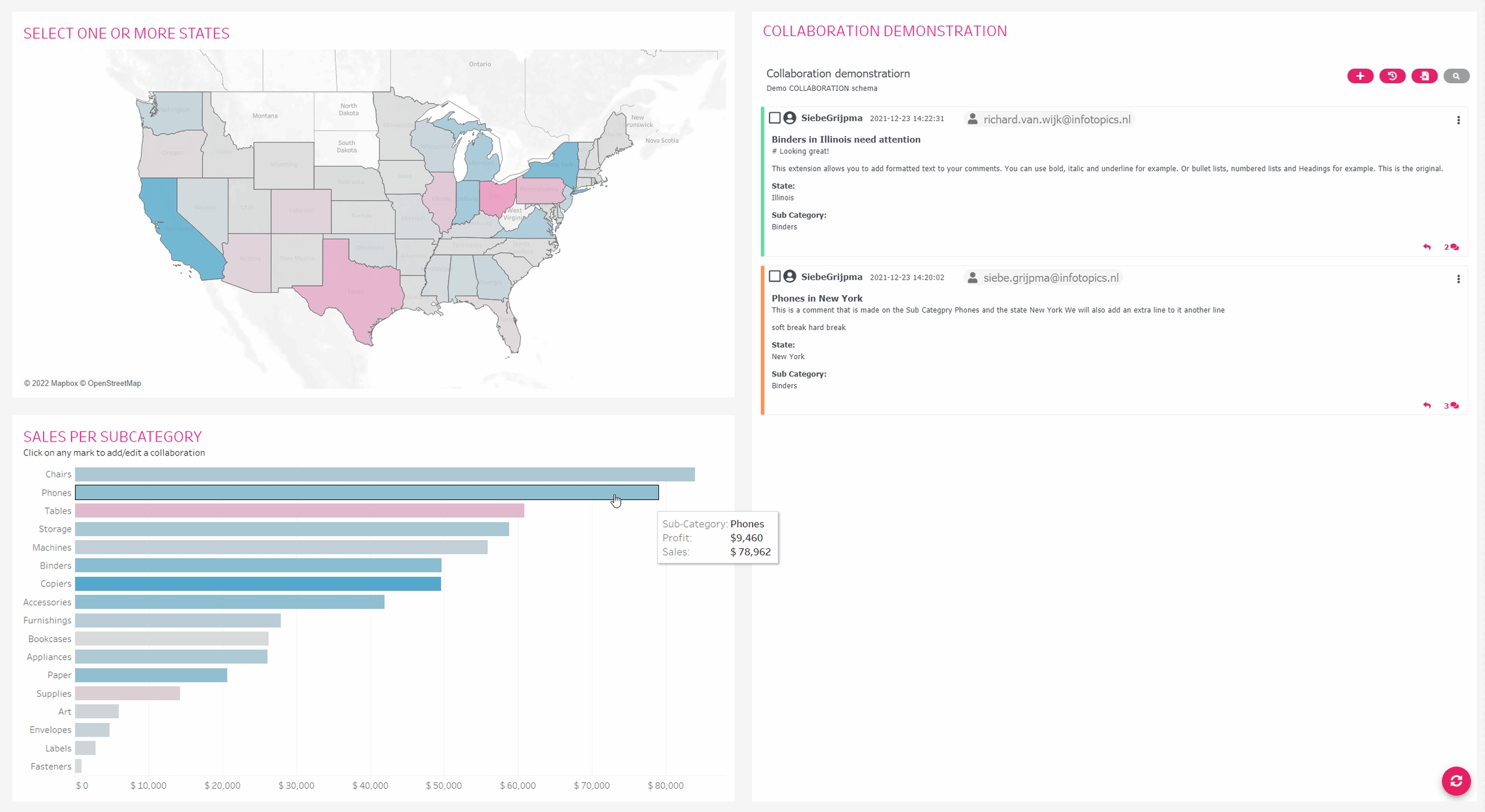
Task: Open three-dot menu for Phones comment
Action: click(1459, 279)
